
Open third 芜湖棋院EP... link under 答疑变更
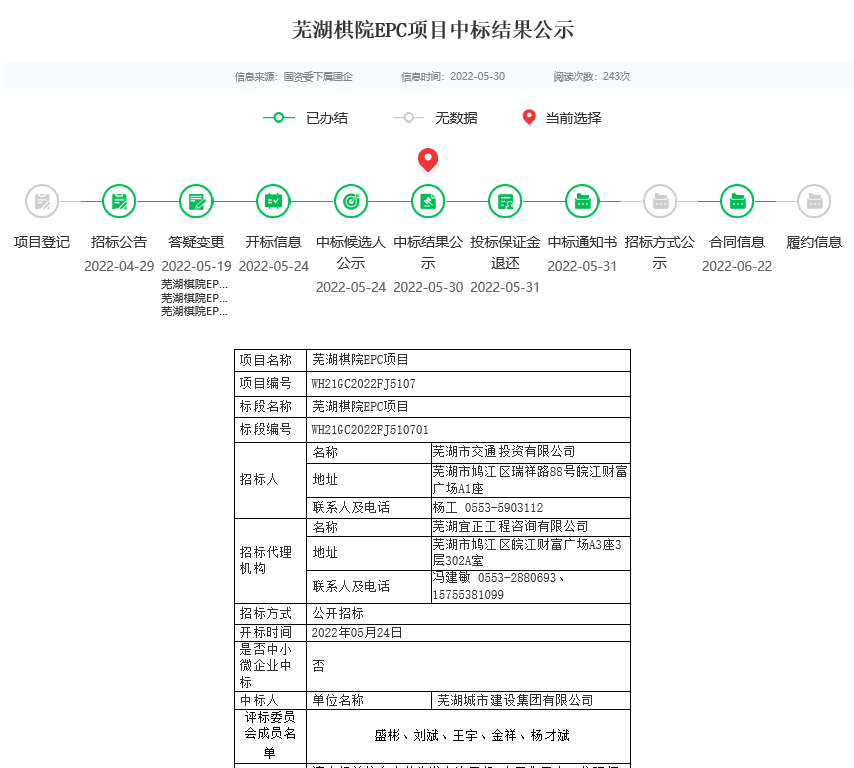coord(195,311)
